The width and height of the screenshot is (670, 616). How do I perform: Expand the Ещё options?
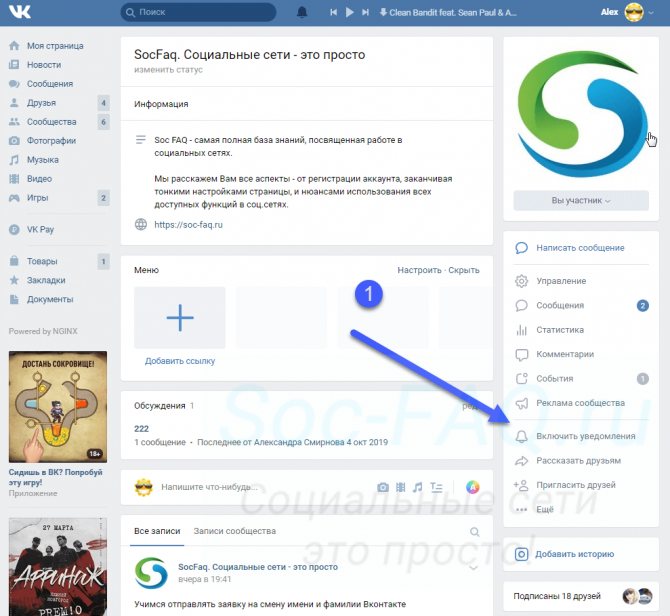click(545, 509)
